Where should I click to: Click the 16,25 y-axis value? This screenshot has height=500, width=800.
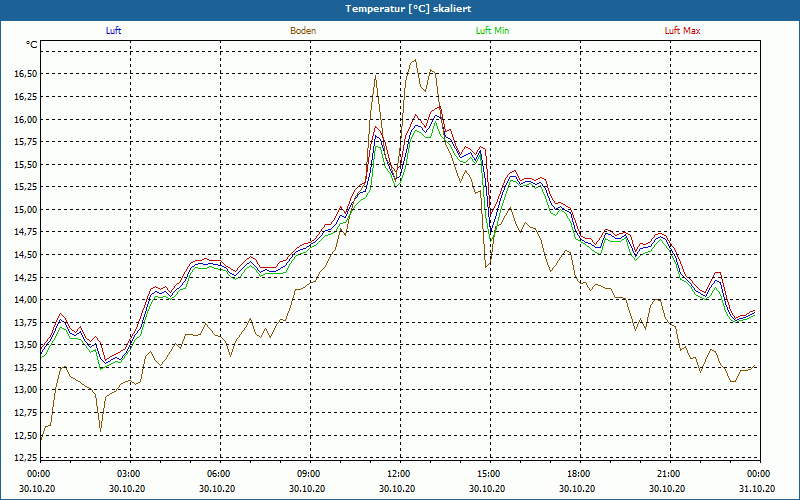[x=26, y=96]
